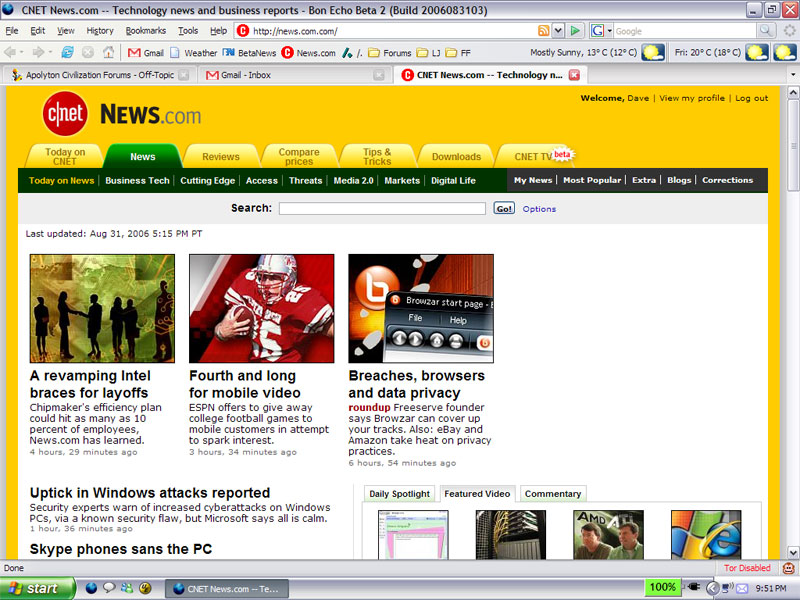Image resolution: width=800 pixels, height=600 pixels.
Task: Close the CNET News.com tab
Action: [574, 75]
